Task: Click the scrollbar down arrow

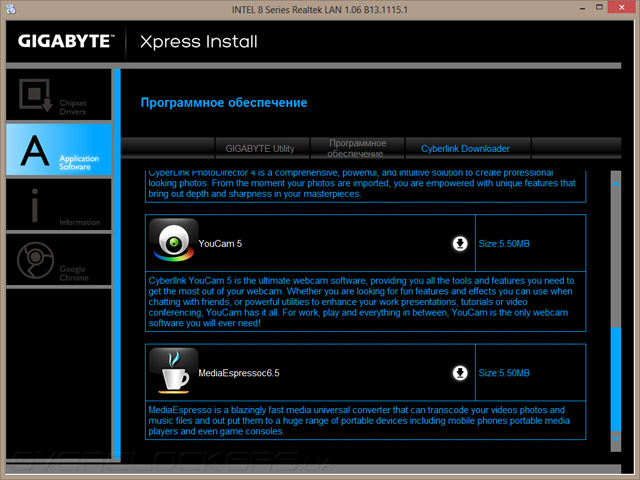Action: coord(616,438)
